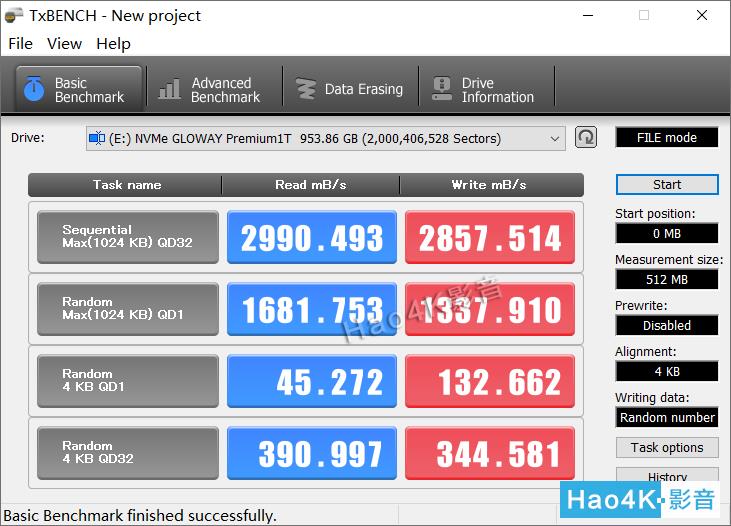Open the View menu
731x526 pixels.
[64, 43]
